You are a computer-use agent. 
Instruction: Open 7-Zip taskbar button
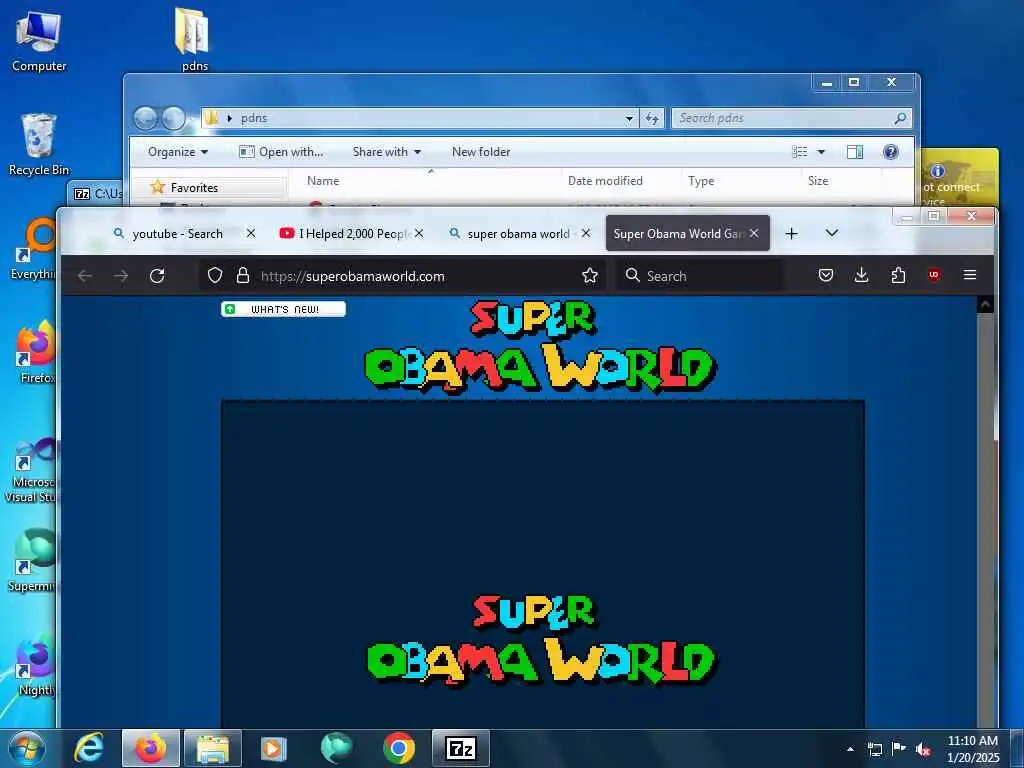pyautogui.click(x=460, y=748)
